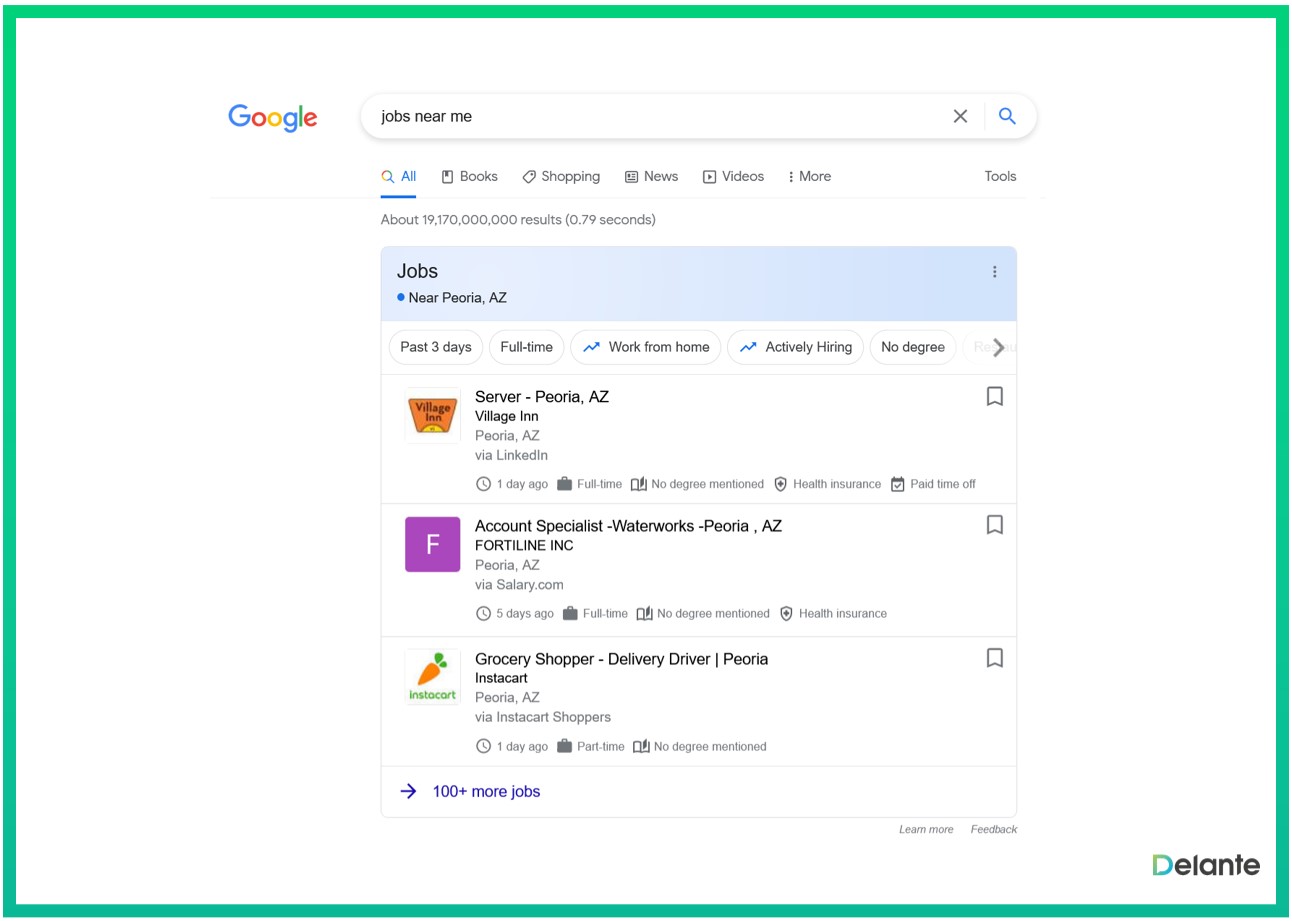Click the Google logo

click(x=272, y=117)
